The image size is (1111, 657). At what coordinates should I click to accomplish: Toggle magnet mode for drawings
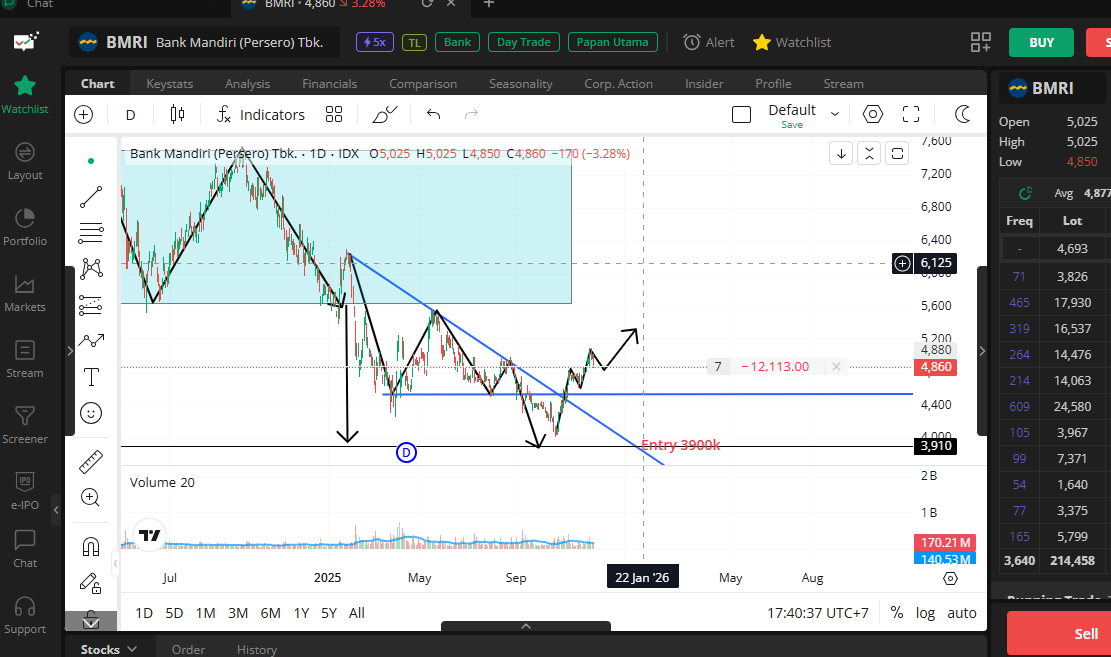[91, 546]
